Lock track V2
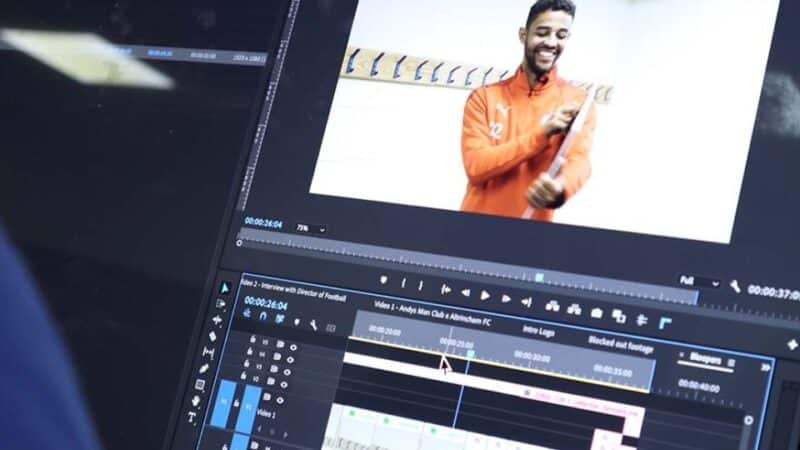Screen dimensions: 800x450 pyautogui.click(x=243, y=377)
